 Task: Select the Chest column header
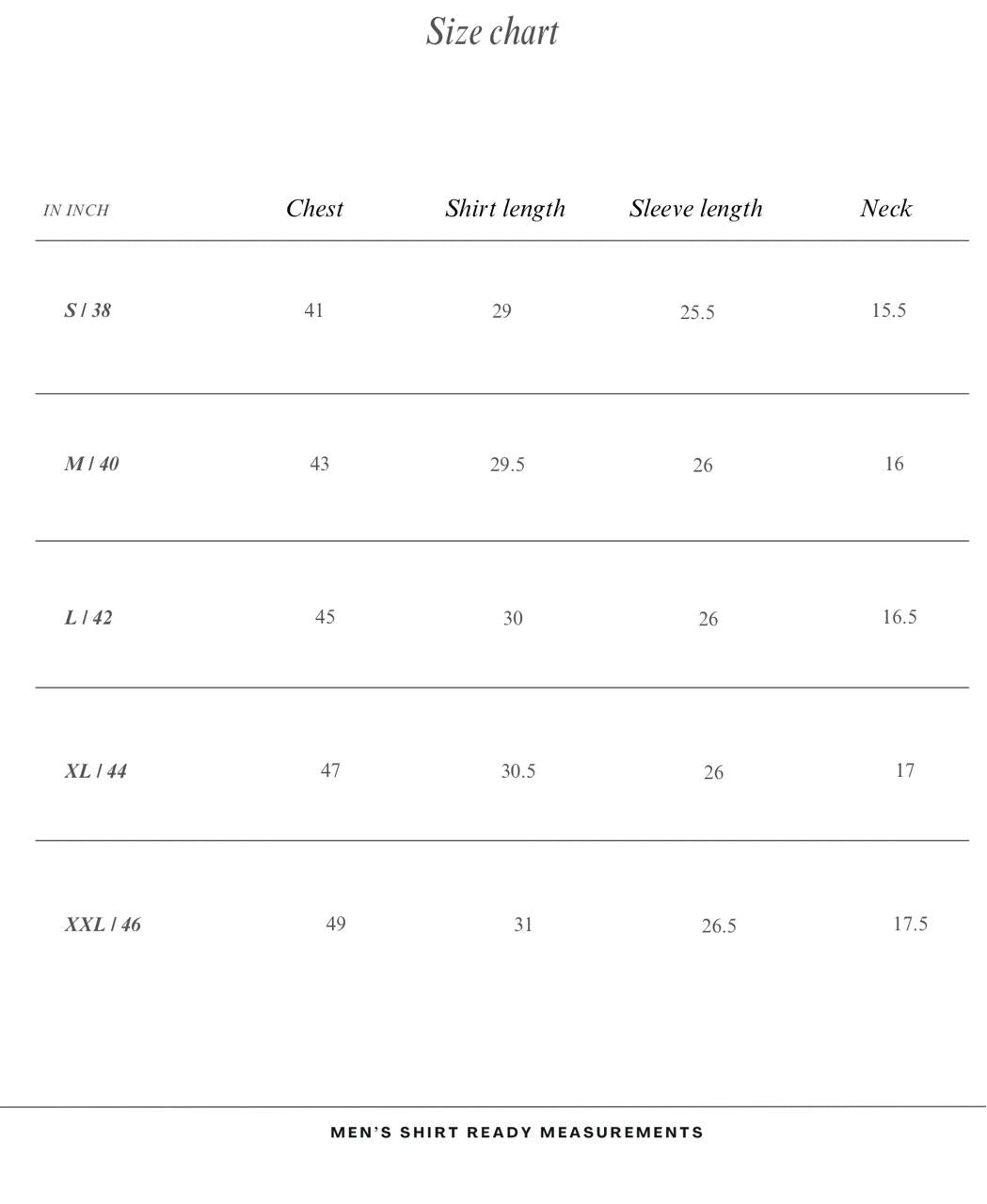[x=314, y=209]
